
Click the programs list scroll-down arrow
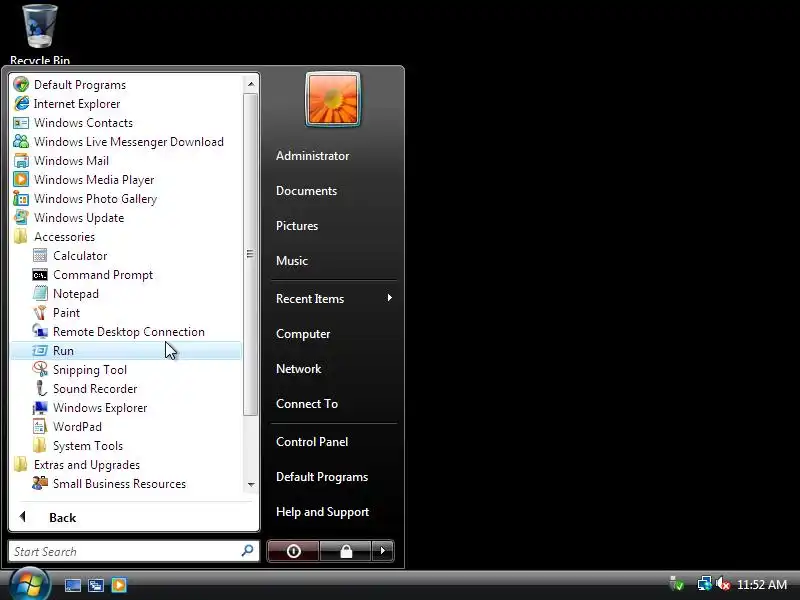(251, 485)
